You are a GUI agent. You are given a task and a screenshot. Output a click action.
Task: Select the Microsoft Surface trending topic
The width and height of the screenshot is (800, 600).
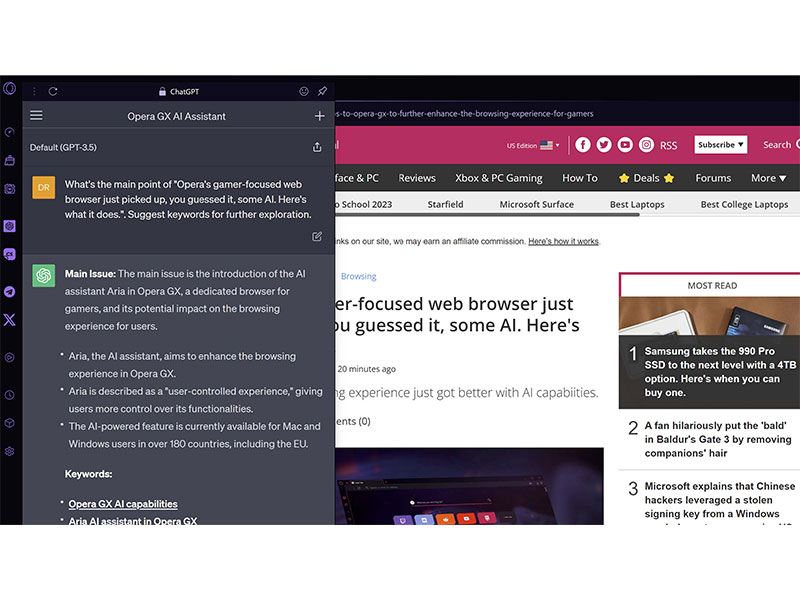pos(537,204)
